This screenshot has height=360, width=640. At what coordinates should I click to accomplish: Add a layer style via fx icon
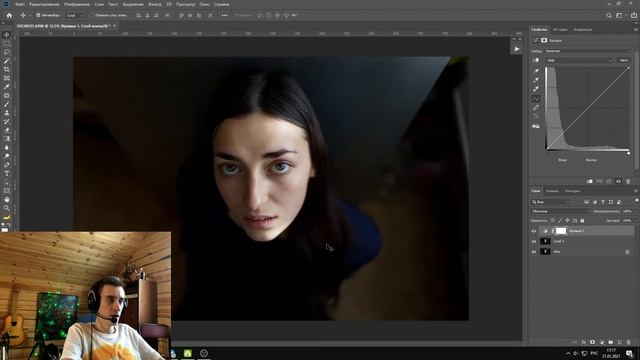[584, 342]
